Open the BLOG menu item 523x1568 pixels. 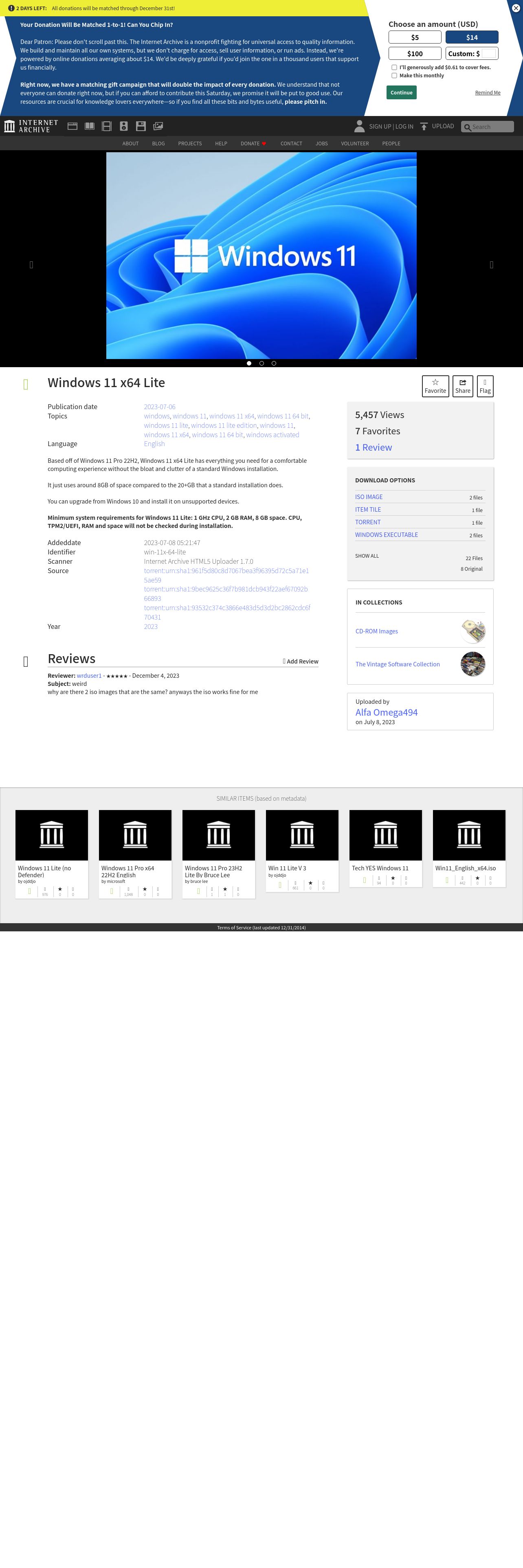pyautogui.click(x=158, y=144)
